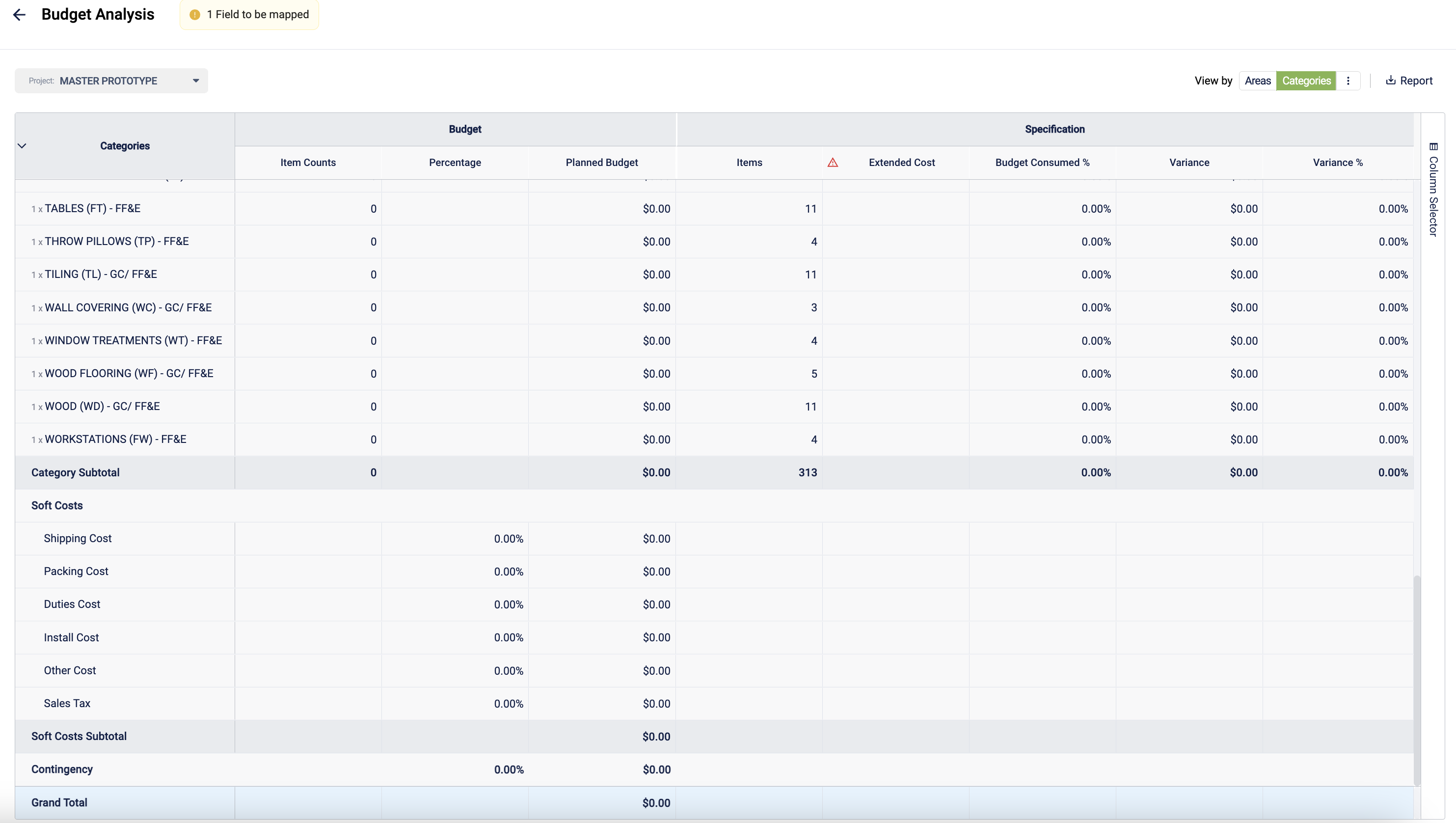Viewport: 1456px width, 823px height.
Task: Select the WOOD FLOORING (WF) row
Action: coord(714,374)
